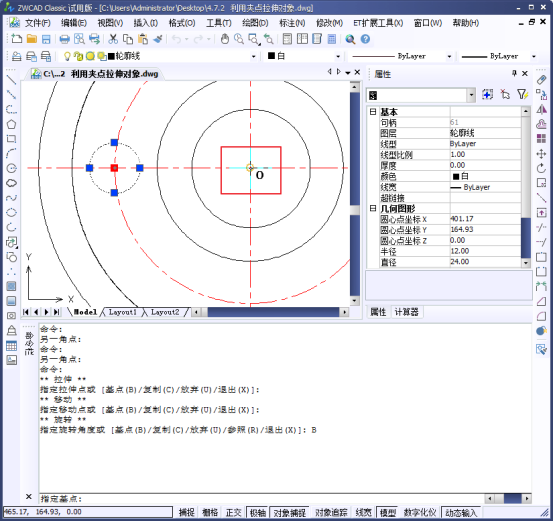Open the linetype ByLayer dropdown
Image resolution: width=554 pixels, height=522 pixels.
pyautogui.click(x=449, y=56)
